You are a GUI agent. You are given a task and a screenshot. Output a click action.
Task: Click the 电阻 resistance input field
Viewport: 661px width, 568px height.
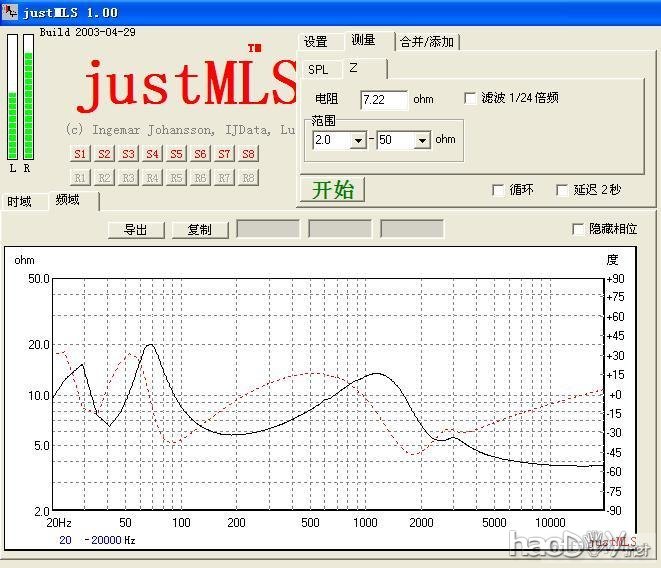coord(384,99)
